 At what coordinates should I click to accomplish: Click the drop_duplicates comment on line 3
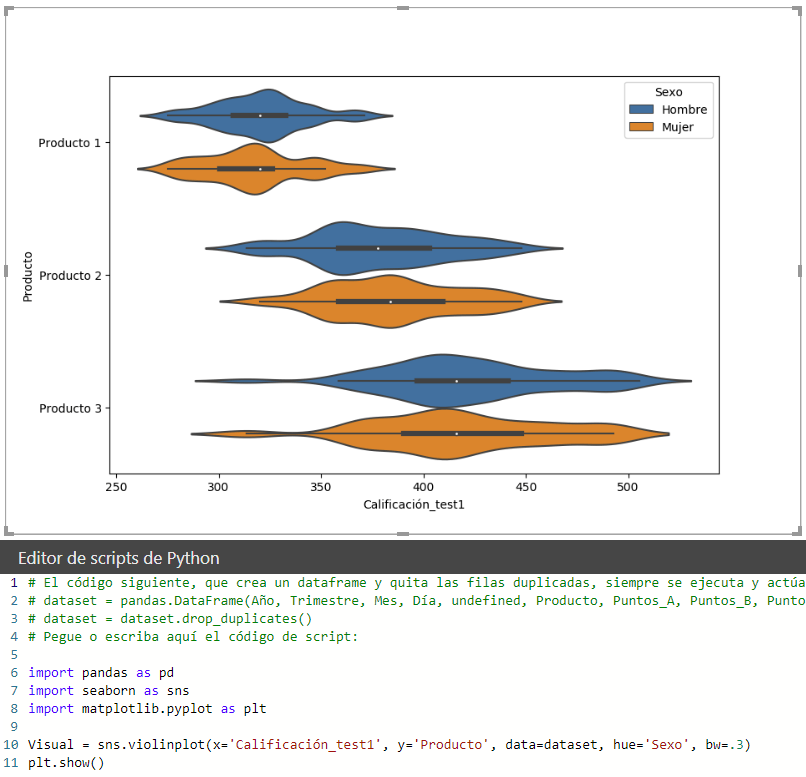click(170, 619)
